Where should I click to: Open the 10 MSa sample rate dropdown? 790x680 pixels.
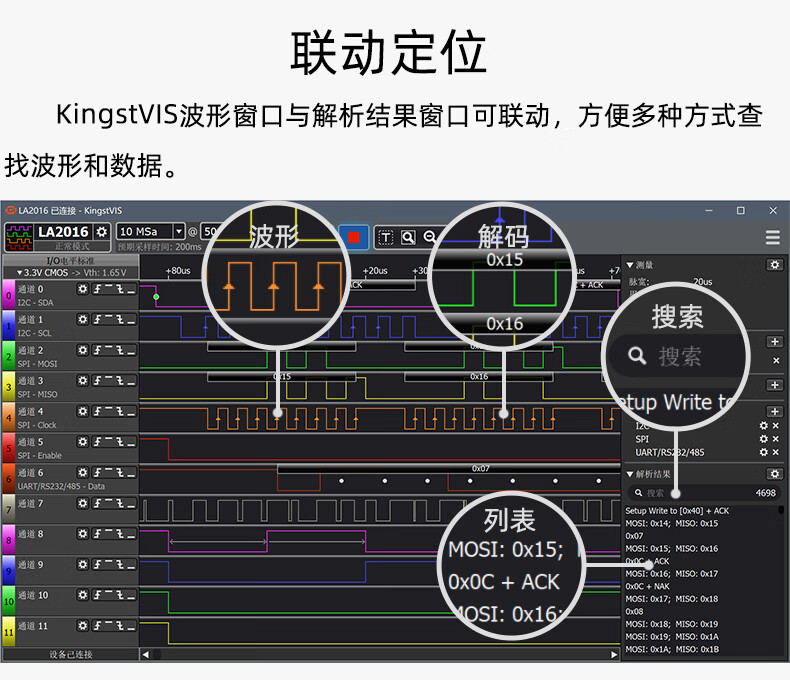pos(179,232)
